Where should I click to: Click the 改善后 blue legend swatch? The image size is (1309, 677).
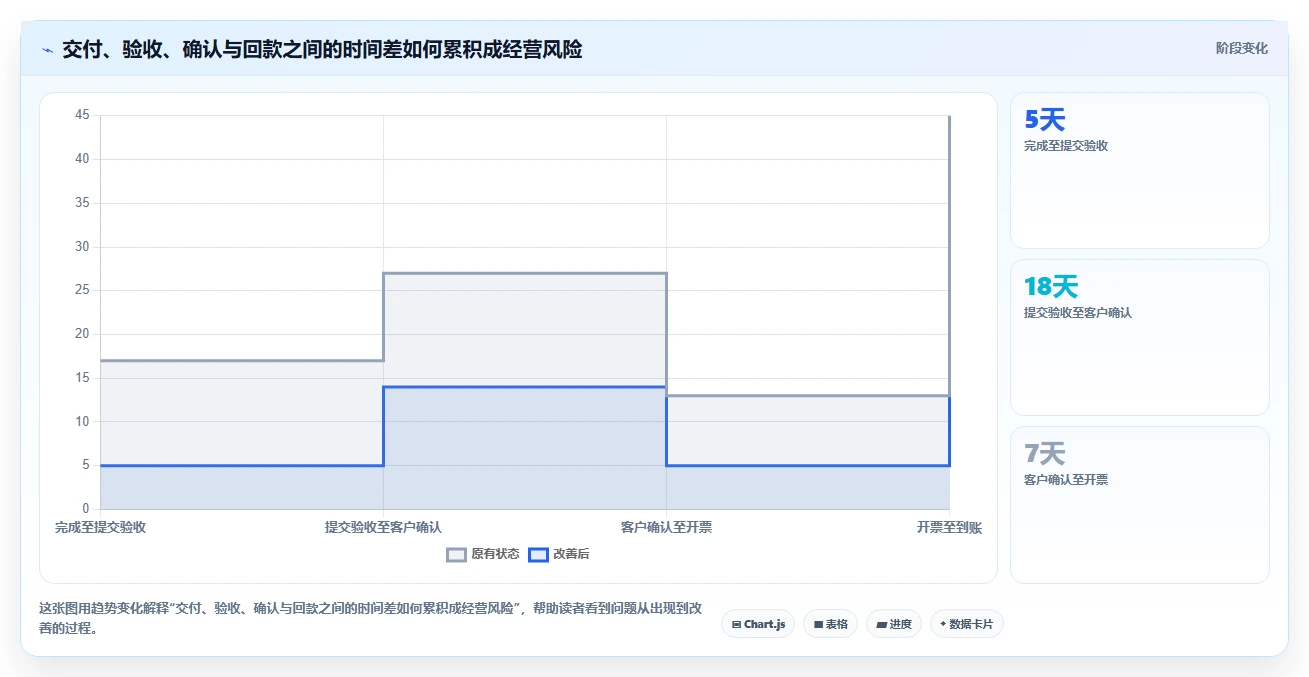[x=539, y=554]
